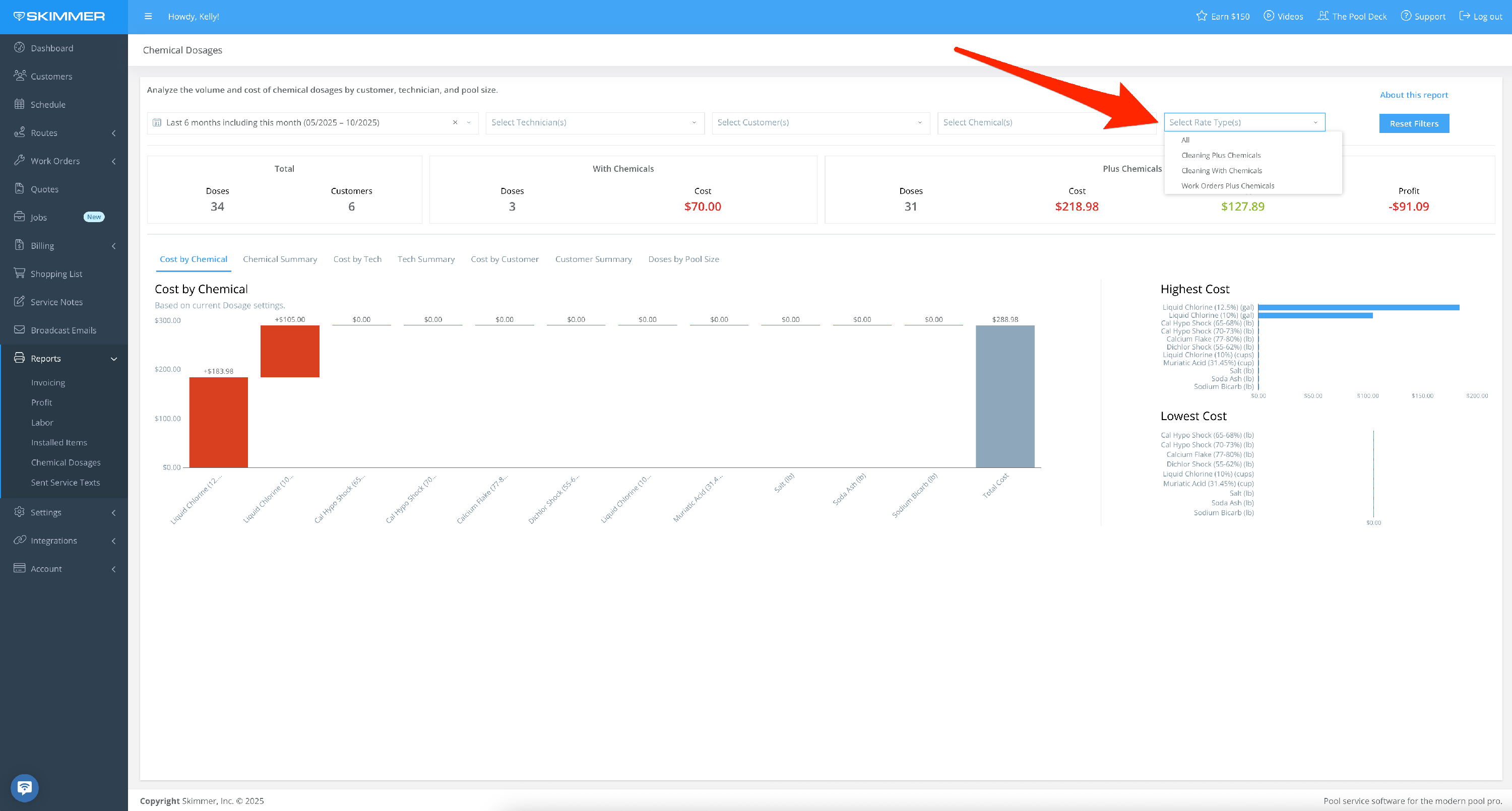Open the Select Technician(s) dropdown
Screen dimensions: 1512x811
pos(594,122)
